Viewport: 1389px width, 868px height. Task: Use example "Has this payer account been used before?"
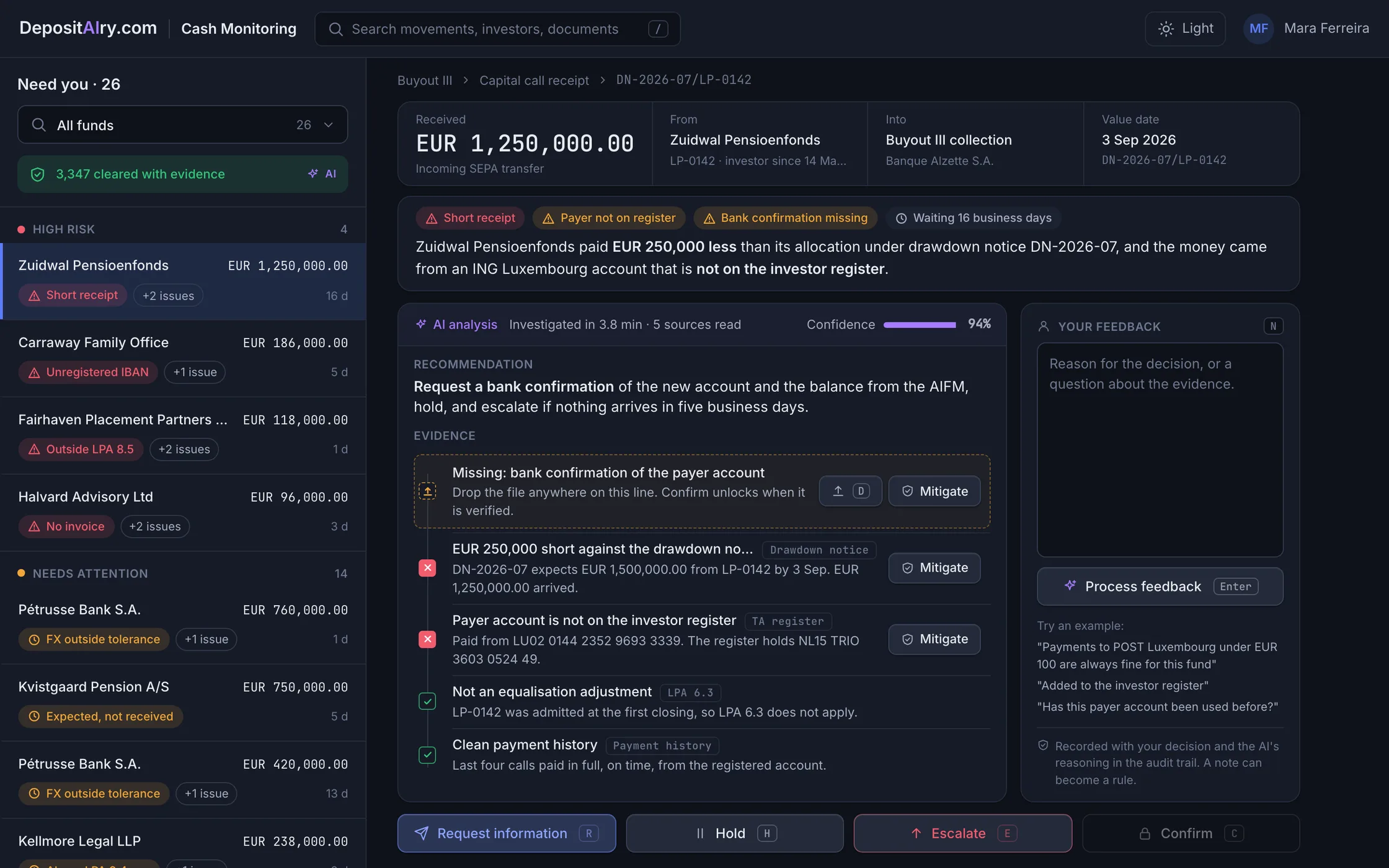(x=1157, y=707)
